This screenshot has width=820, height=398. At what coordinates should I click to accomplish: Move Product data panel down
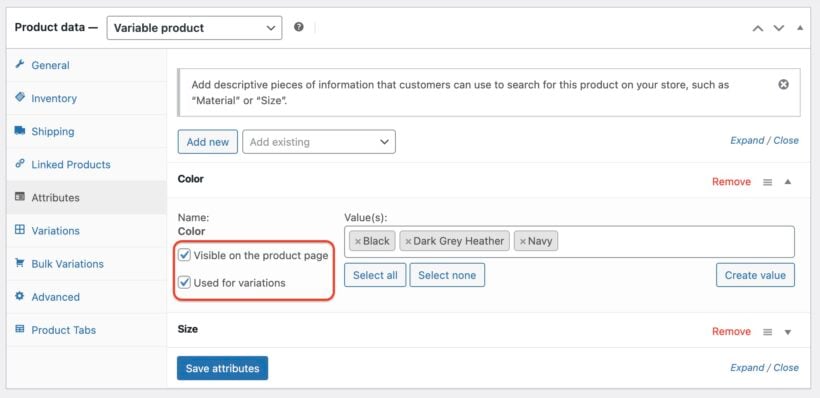pos(779,28)
